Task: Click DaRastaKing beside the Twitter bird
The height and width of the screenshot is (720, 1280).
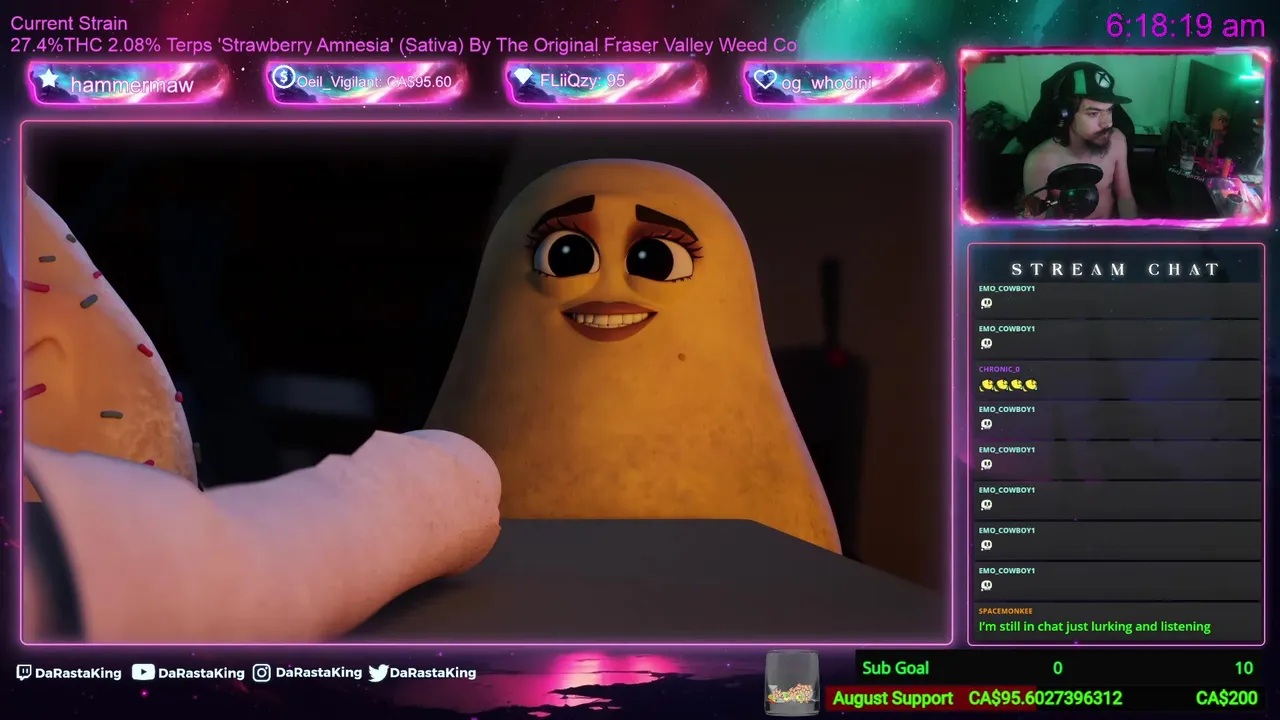Action: coord(433,673)
